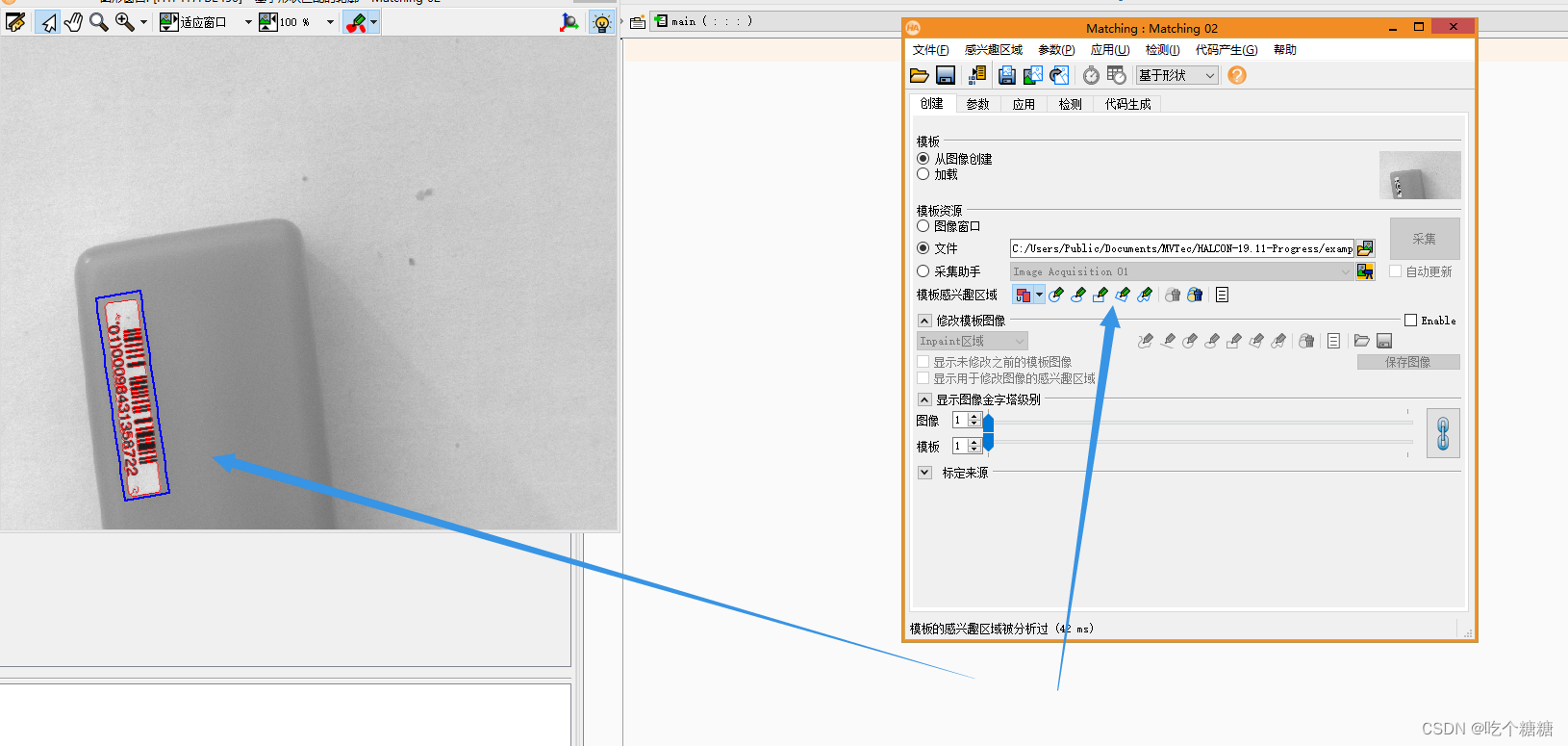1568x746 pixels.
Task: Click the '图像' pyramid level slider handle
Action: pyautogui.click(x=988, y=422)
